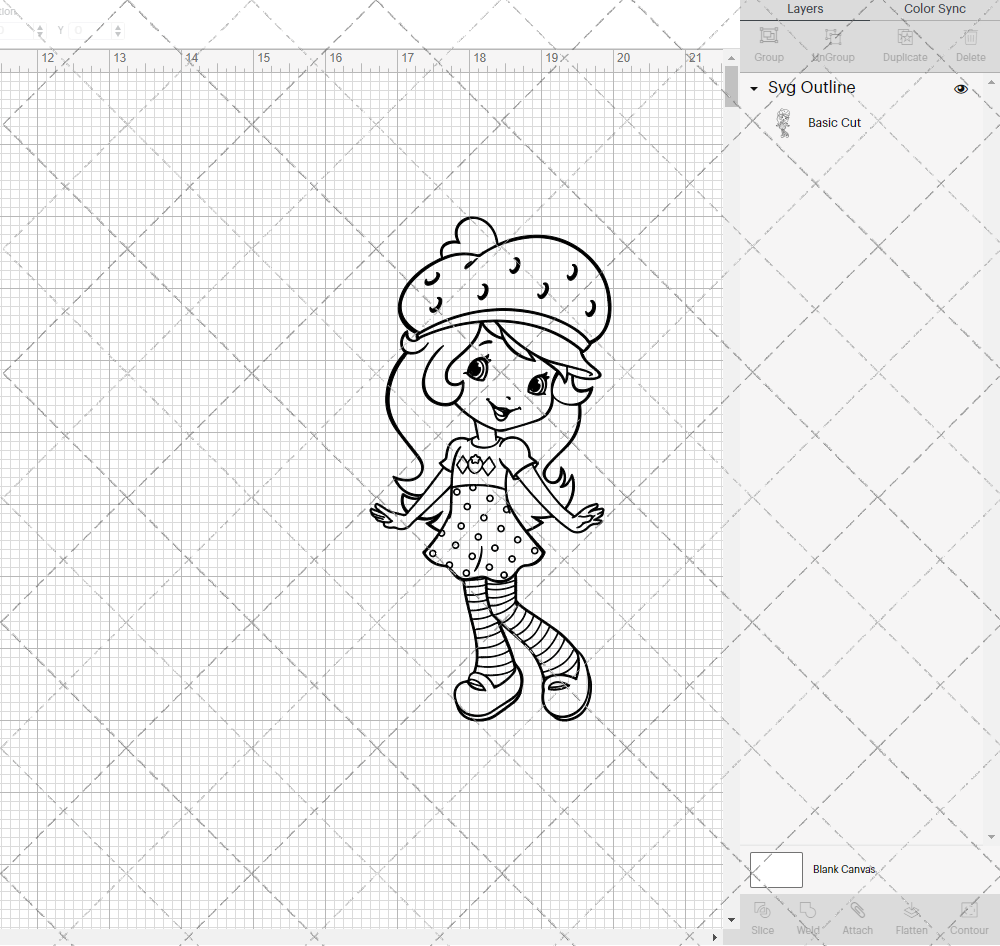Click the Y position input field
Viewport: 1000px width, 946px height.
coord(91,30)
